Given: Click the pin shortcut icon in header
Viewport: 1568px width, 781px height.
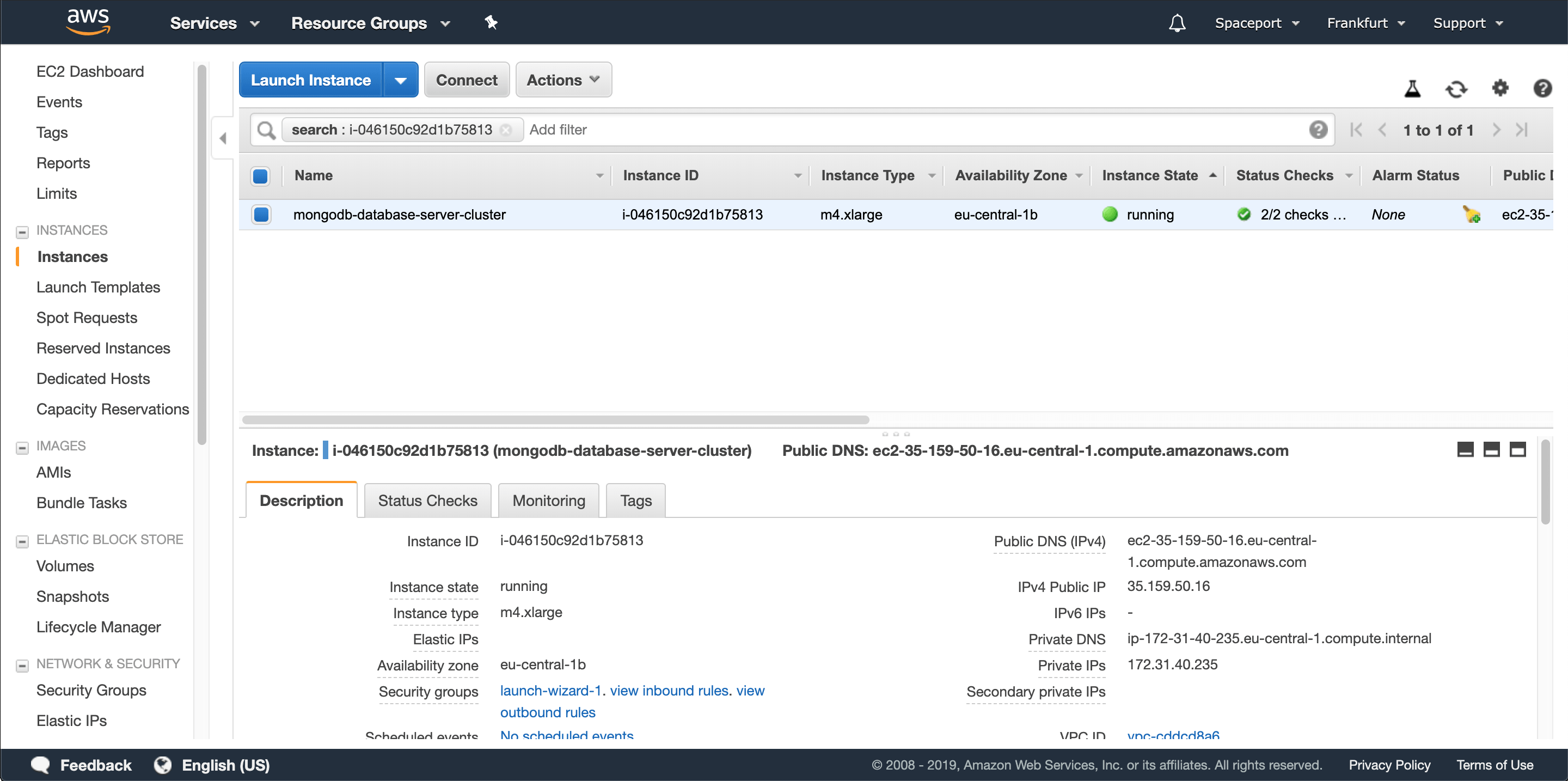Looking at the screenshot, I should 491,23.
